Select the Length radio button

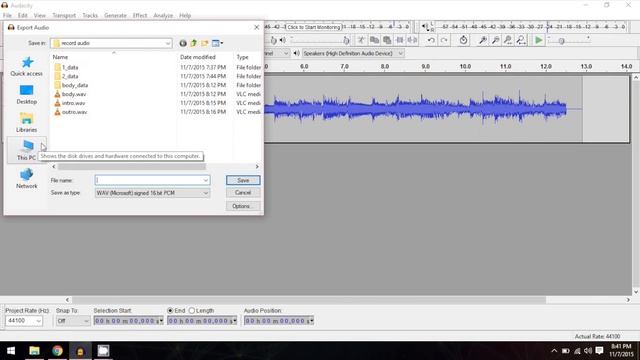[x=192, y=311]
